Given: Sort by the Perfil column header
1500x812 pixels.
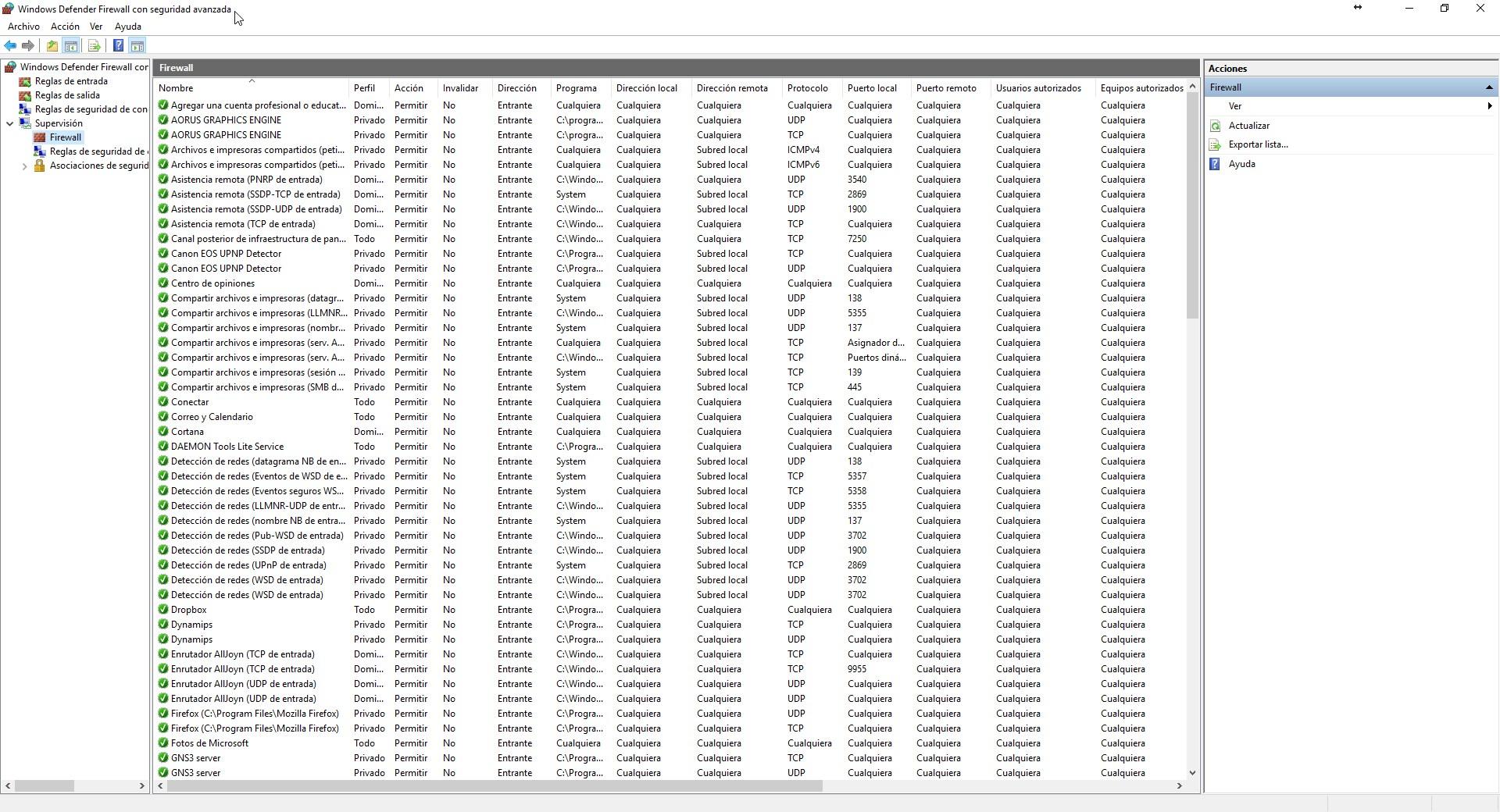Looking at the screenshot, I should tap(369, 88).
